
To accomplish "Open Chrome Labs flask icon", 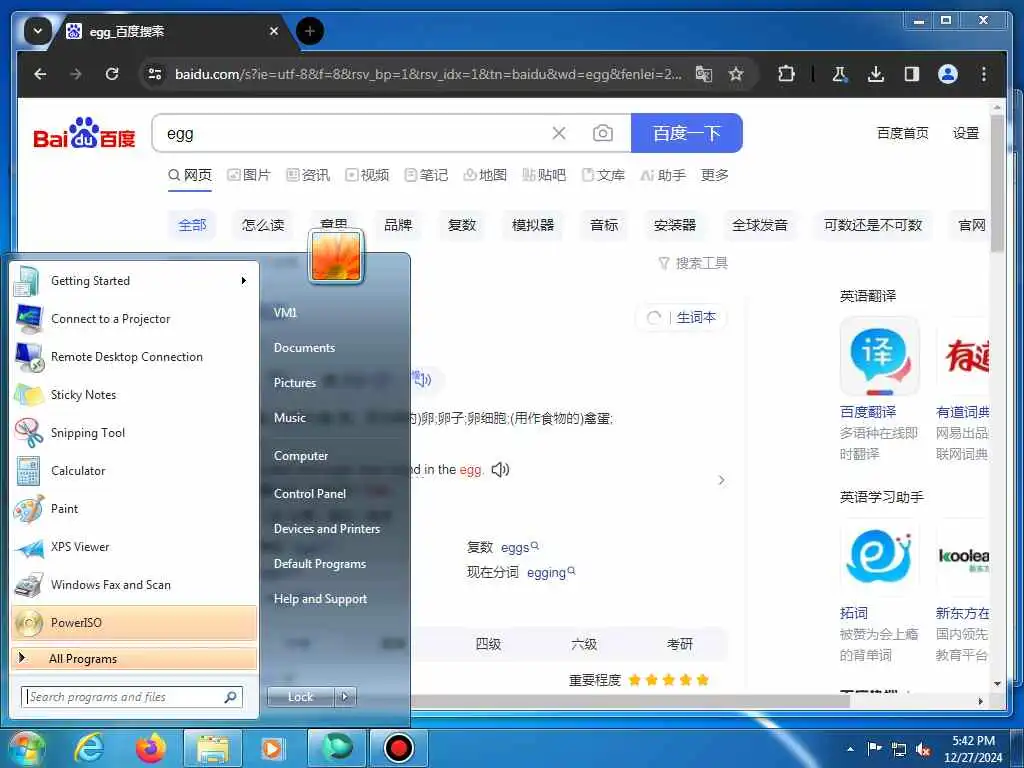I will click(840, 74).
